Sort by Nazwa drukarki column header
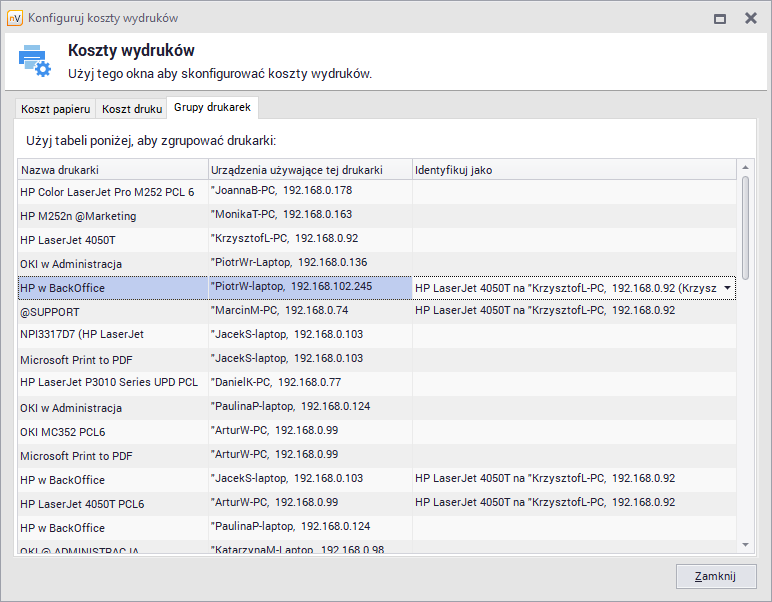This screenshot has width=772, height=602. point(112,170)
